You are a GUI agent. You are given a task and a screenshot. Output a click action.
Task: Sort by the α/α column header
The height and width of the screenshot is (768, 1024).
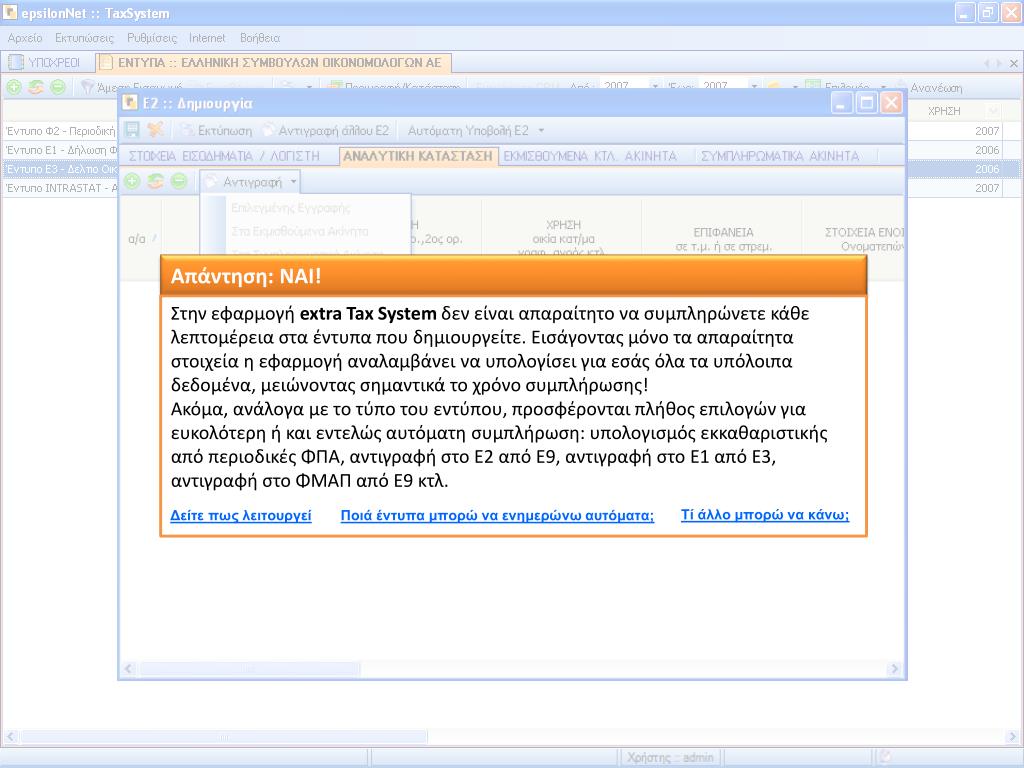[x=140, y=238]
